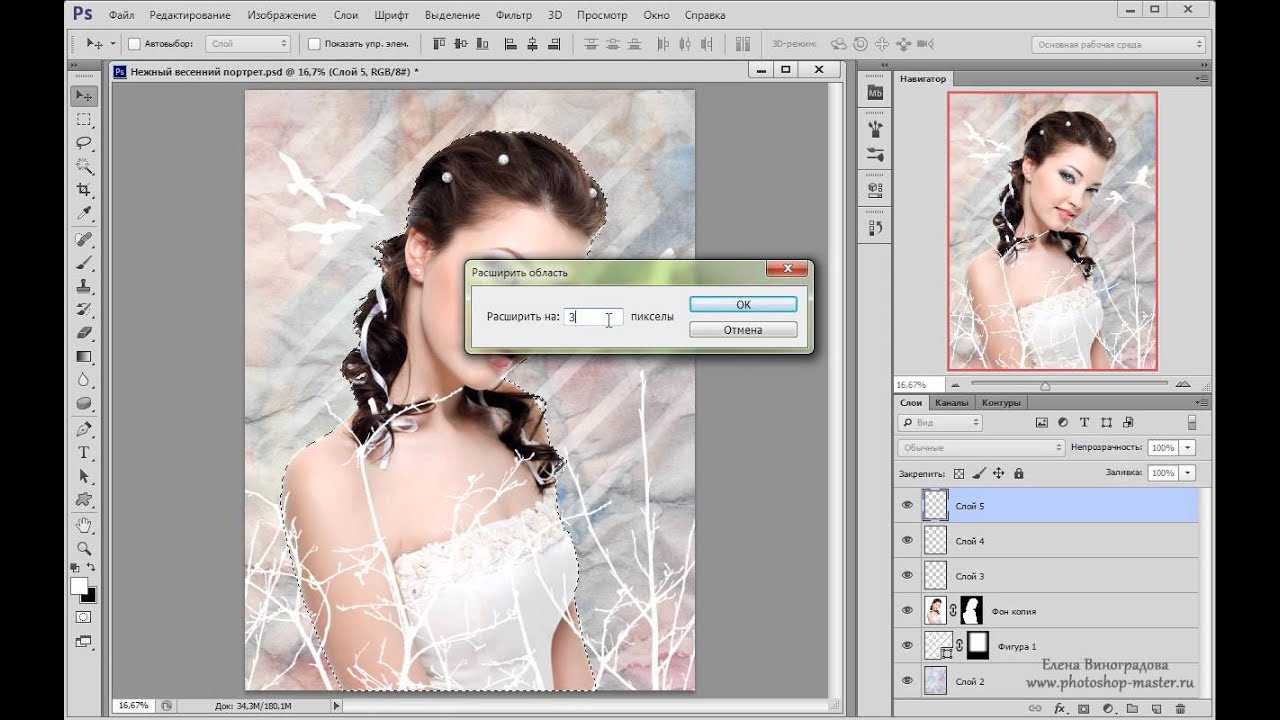Screen dimensions: 1280x720
Task: Choose the Clone Stamp tool
Action: (84, 286)
